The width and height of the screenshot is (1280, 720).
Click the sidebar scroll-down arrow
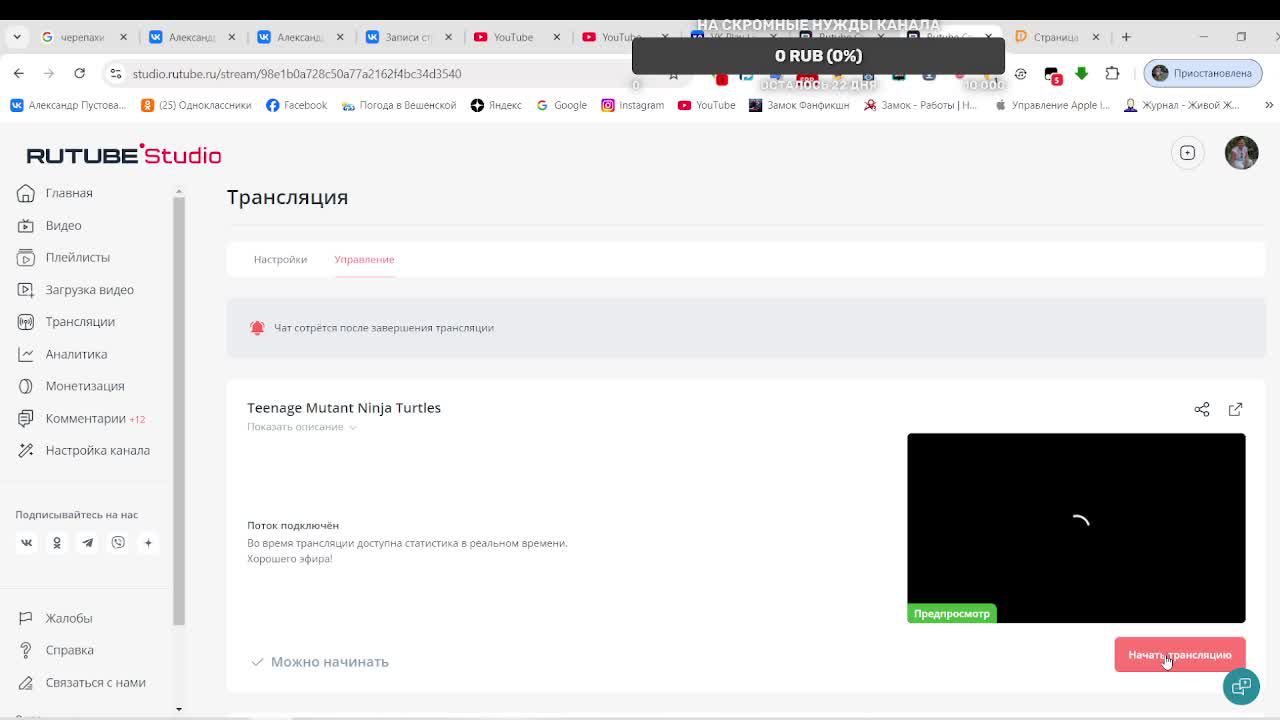pyautogui.click(x=179, y=709)
